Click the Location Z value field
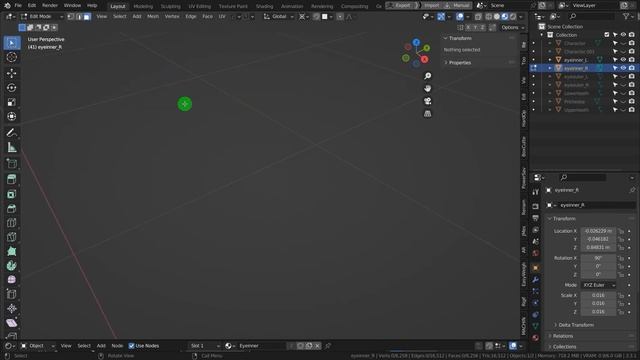640x360 pixels. [598, 248]
